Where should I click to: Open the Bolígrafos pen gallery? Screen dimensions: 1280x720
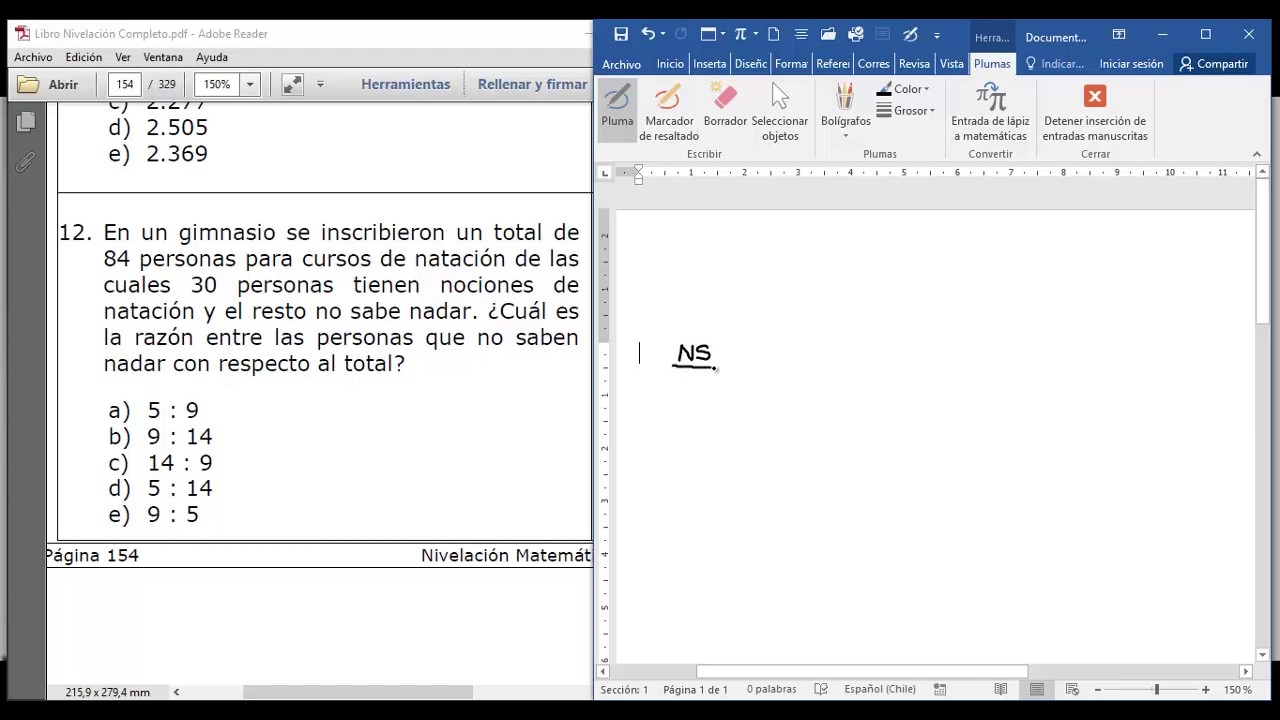846,112
